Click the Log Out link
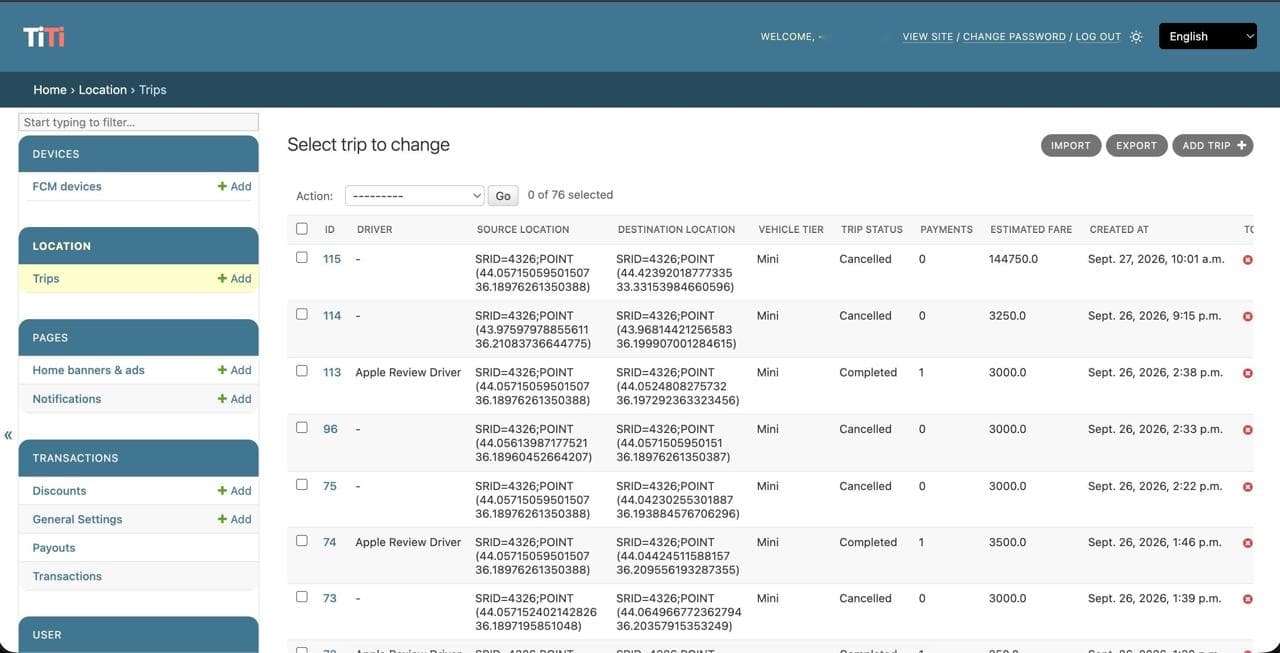This screenshot has width=1280, height=653. [1098, 37]
